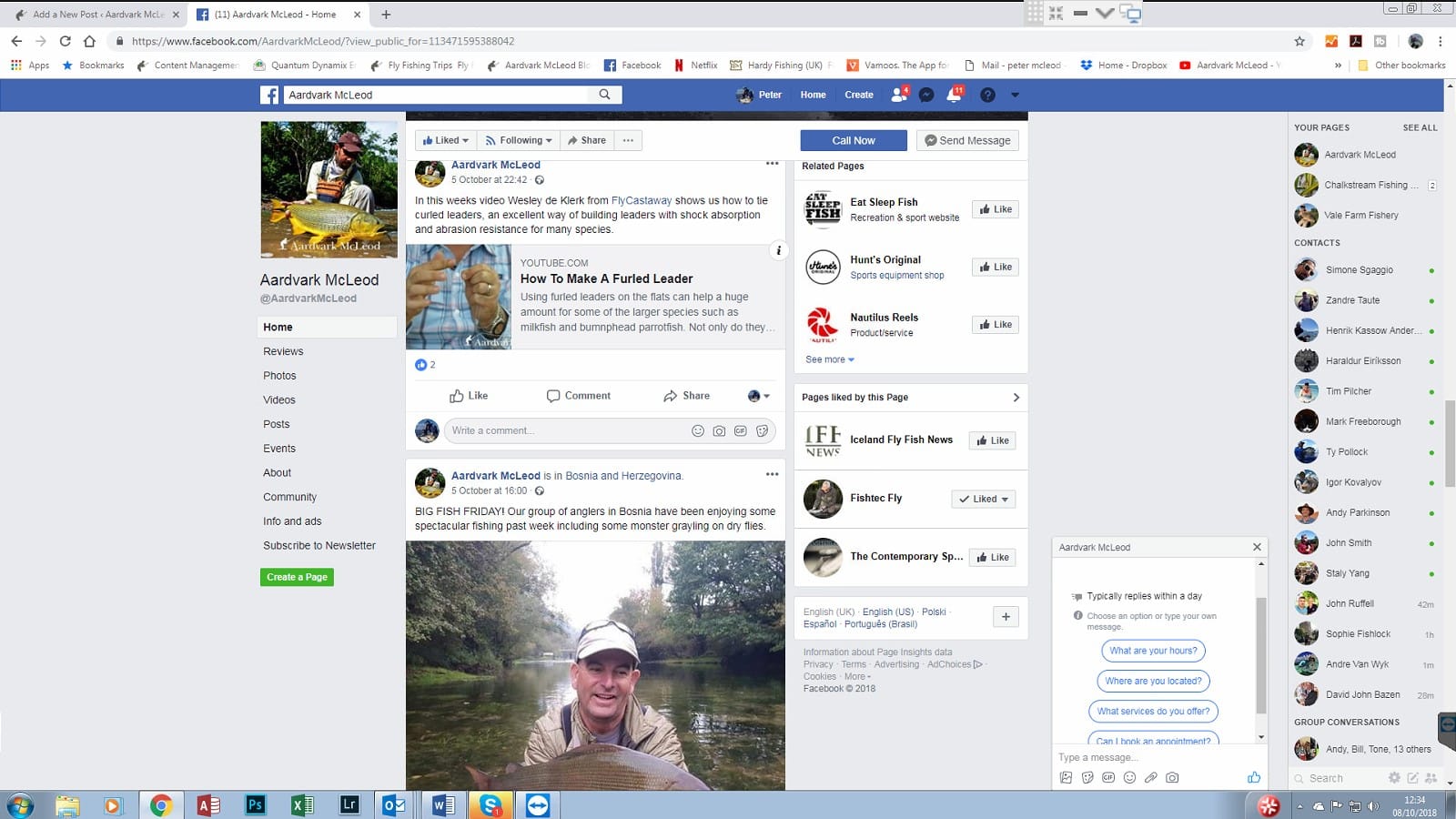This screenshot has height=819, width=1456.
Task: Attach a photo to the comment
Action: pyautogui.click(x=719, y=430)
